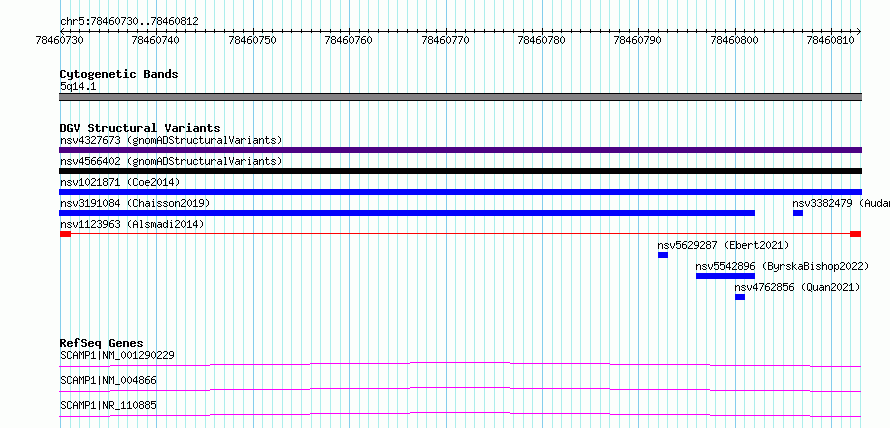
Task: Open transcript label SCAMP1|NR_110885
Action: pos(108,405)
